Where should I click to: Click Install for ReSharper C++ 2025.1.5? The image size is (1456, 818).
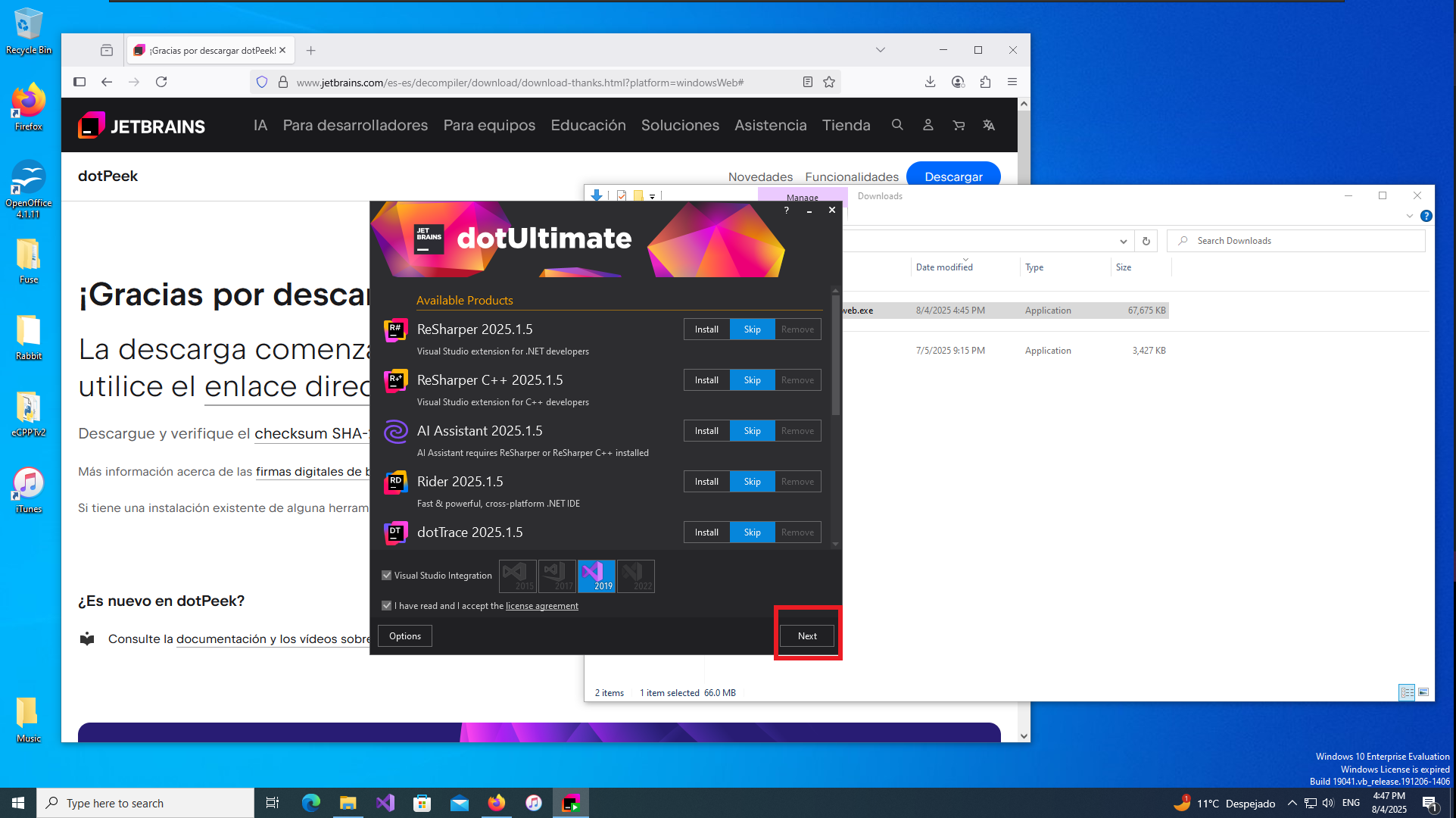(706, 380)
